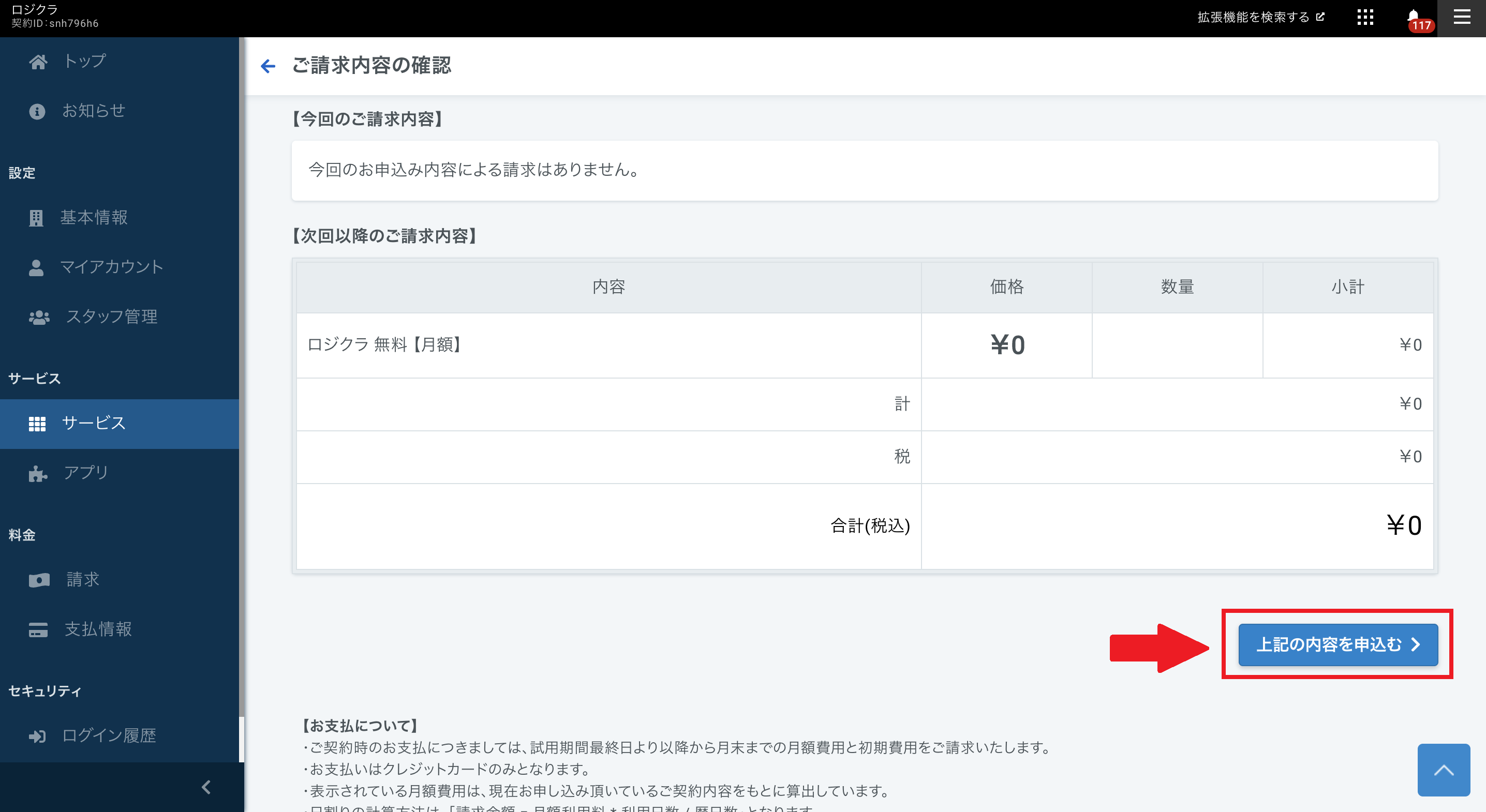Click the 基本情報 building icon
Image resolution: width=1486 pixels, height=812 pixels.
36,218
